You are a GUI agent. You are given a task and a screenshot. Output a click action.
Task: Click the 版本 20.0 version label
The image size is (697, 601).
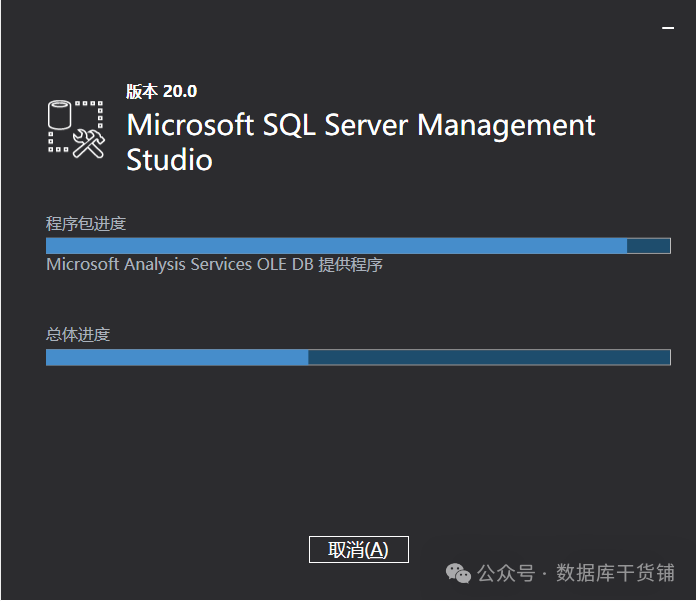(161, 91)
